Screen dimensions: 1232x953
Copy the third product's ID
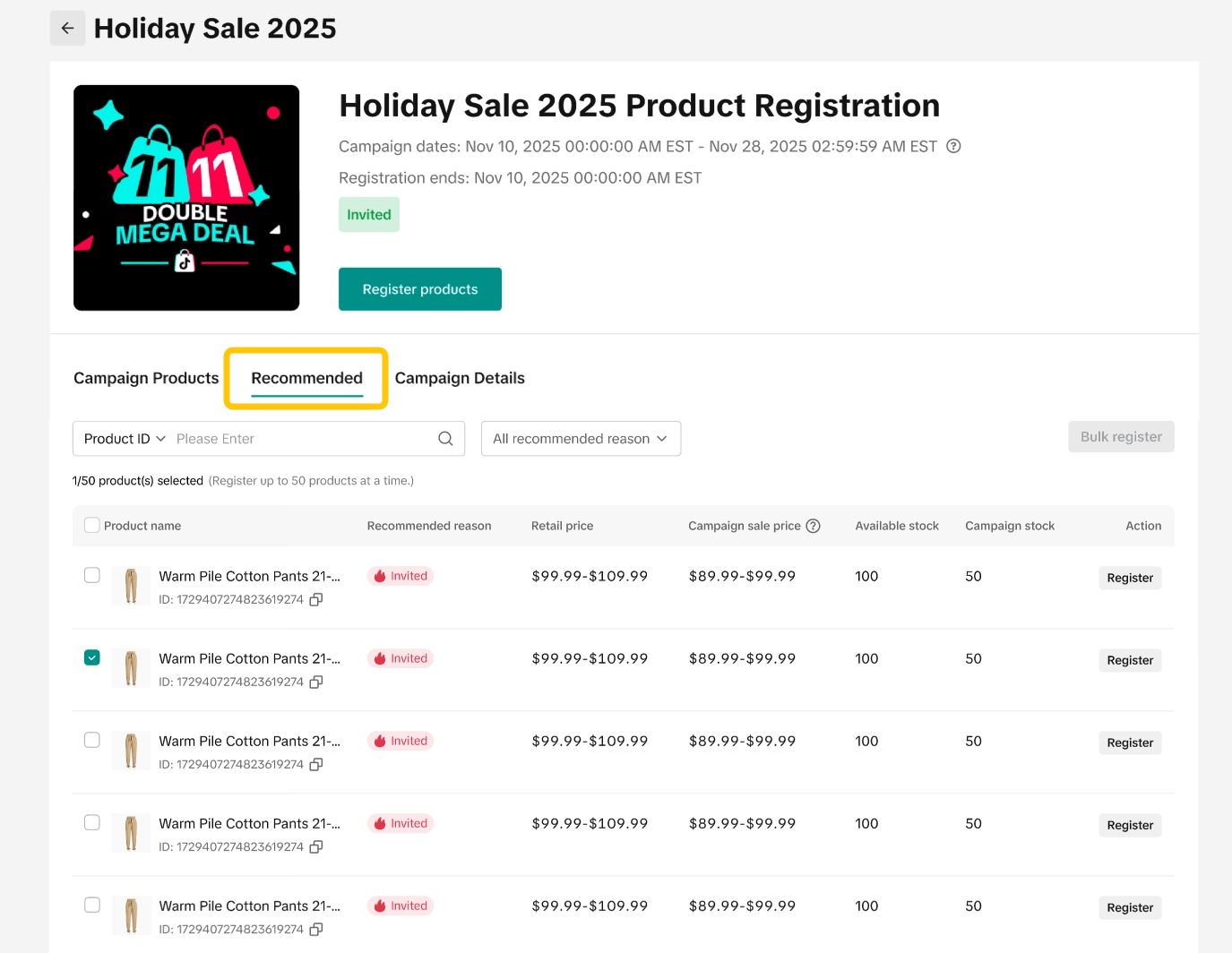point(316,765)
